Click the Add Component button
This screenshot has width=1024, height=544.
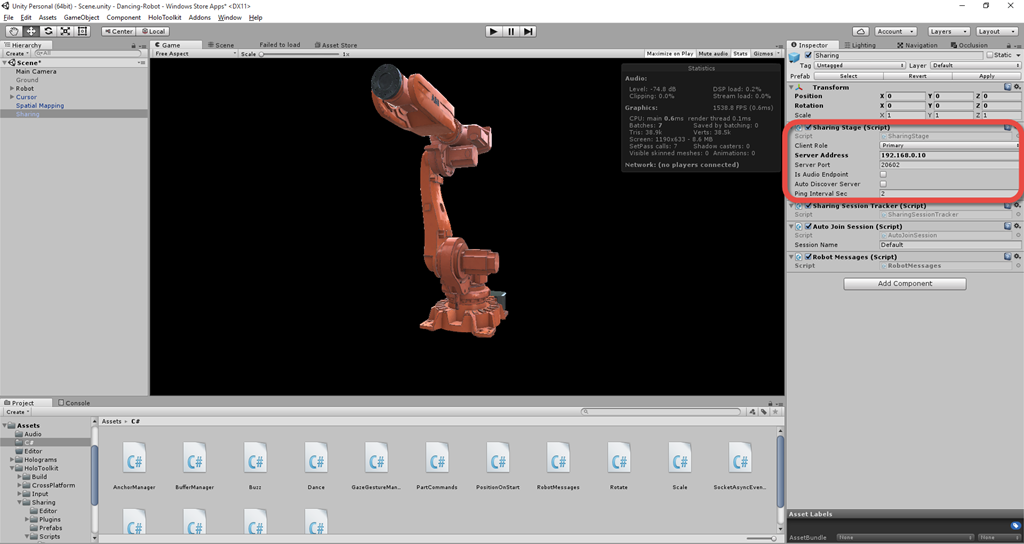pos(904,284)
